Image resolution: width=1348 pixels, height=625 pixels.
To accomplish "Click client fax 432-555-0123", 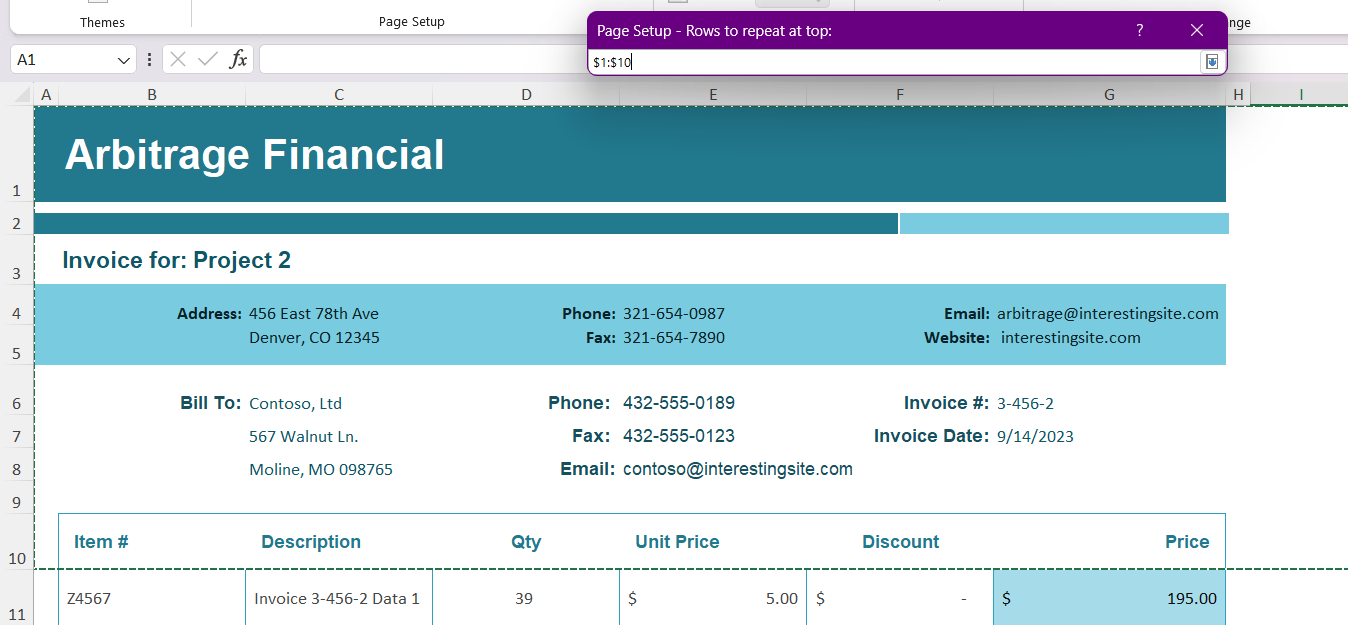I will (679, 436).
